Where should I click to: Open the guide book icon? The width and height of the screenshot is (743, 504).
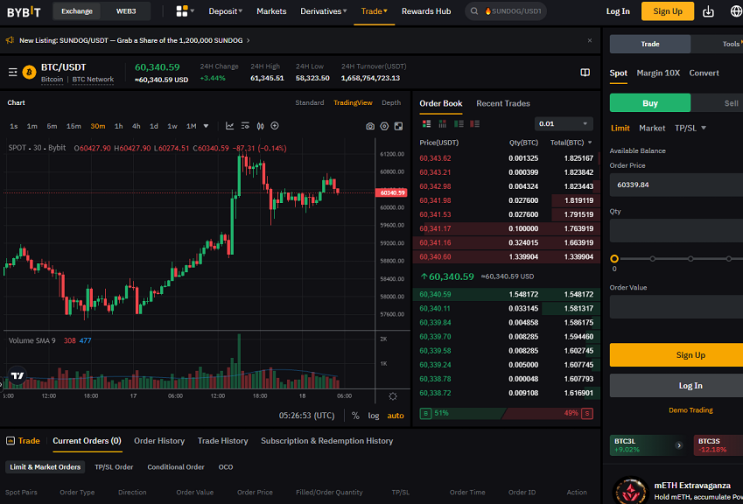point(585,72)
